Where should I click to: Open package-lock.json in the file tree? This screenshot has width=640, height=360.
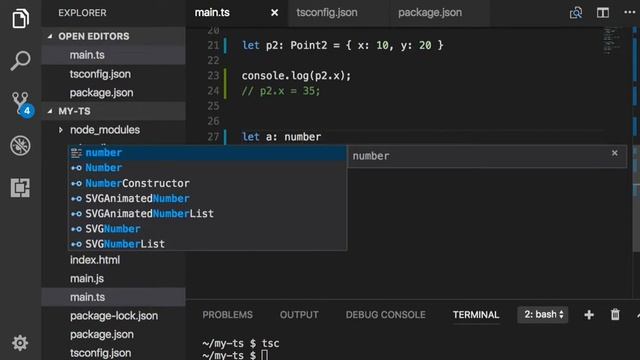tap(113, 316)
